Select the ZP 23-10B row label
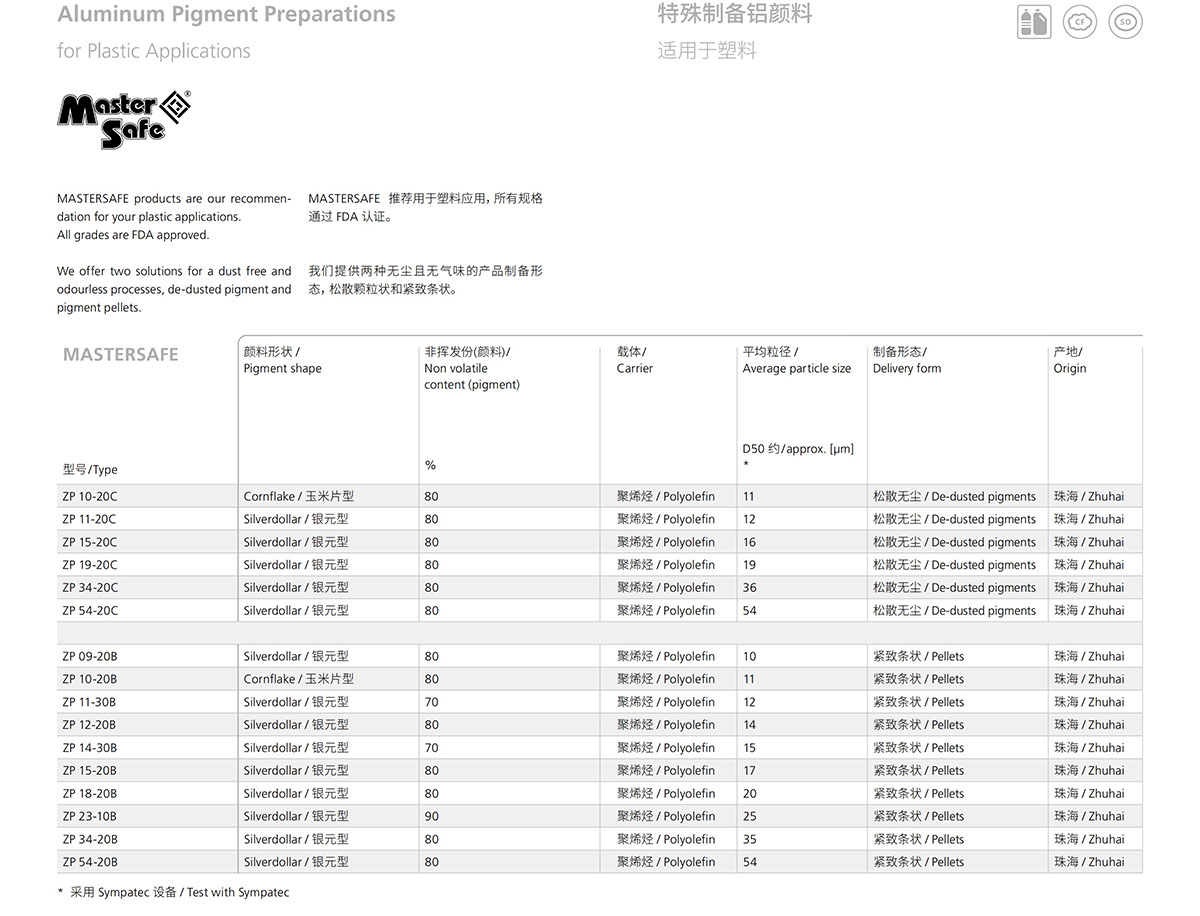The image size is (1200, 916). 90,817
